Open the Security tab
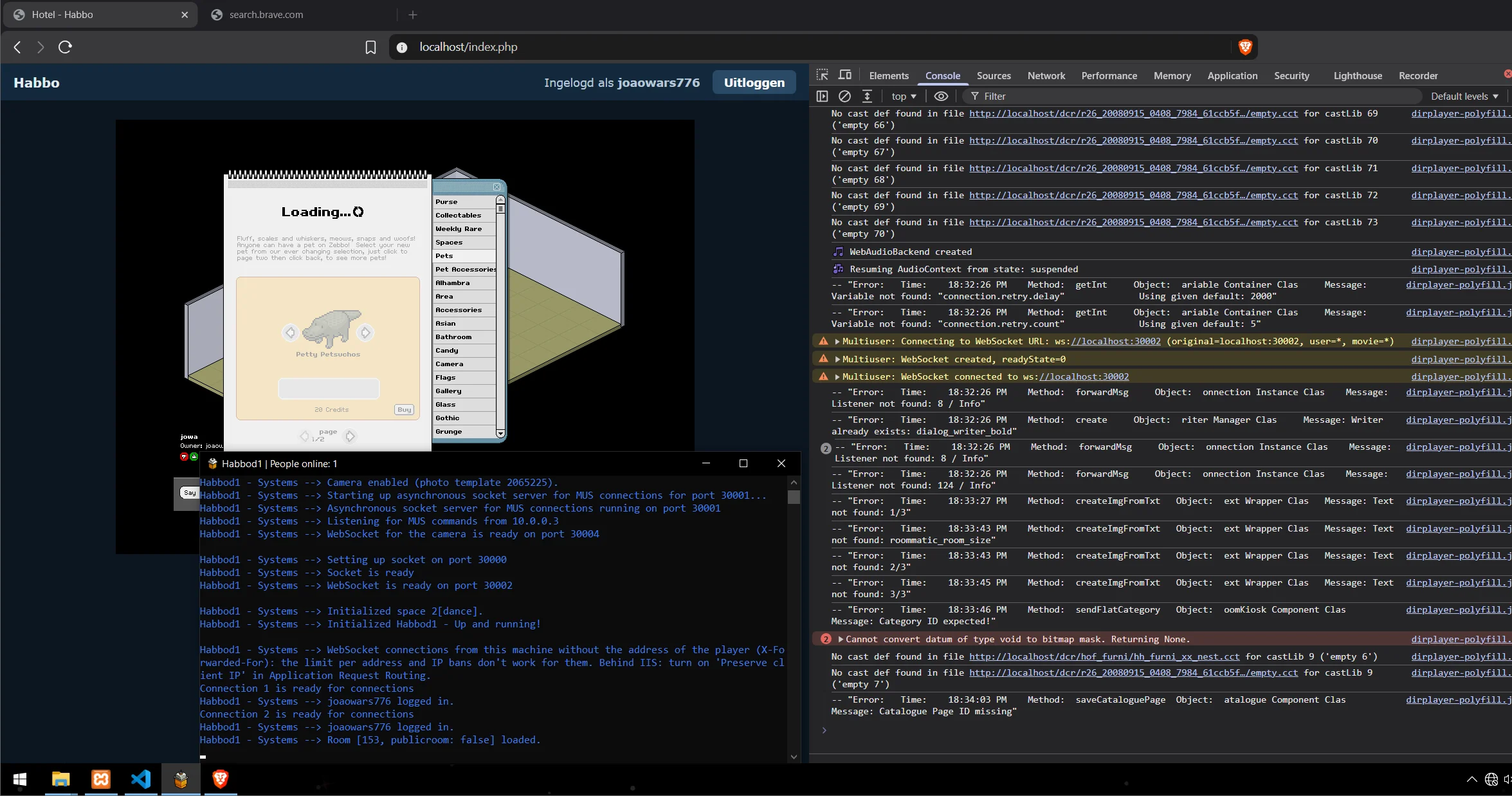The image size is (1512, 796). click(1291, 75)
